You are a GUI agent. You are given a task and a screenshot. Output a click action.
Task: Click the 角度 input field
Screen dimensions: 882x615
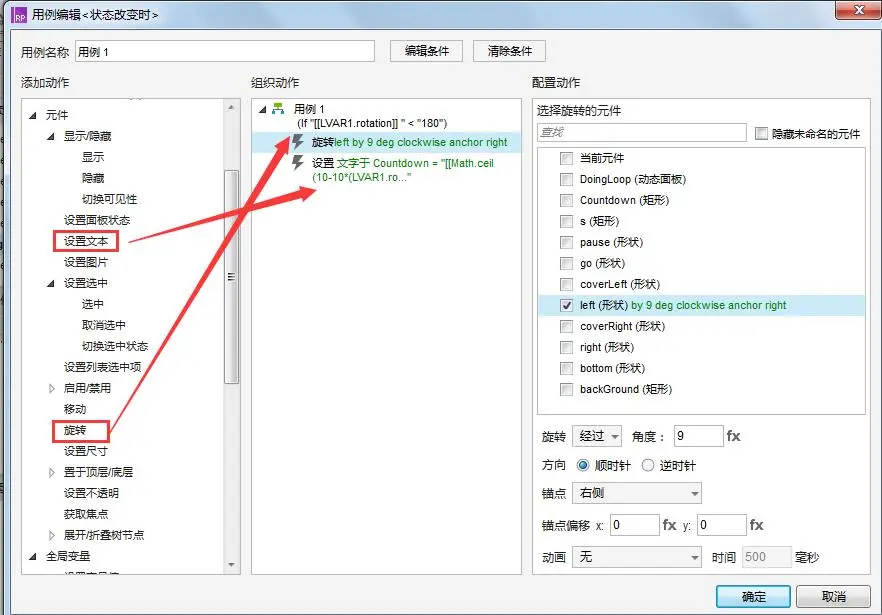pos(699,436)
